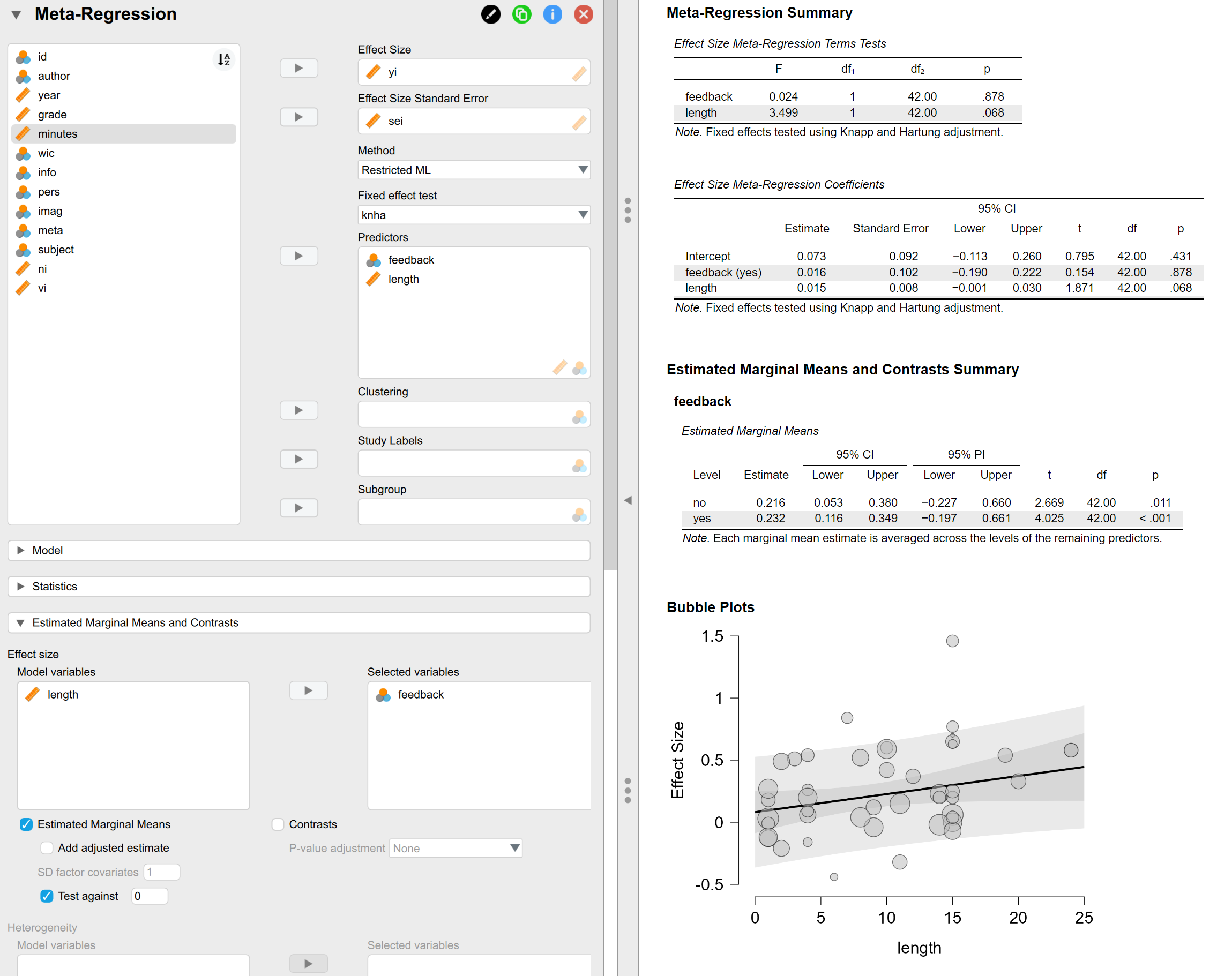
Task: Click the panel collapse arrow on divider
Action: (628, 500)
